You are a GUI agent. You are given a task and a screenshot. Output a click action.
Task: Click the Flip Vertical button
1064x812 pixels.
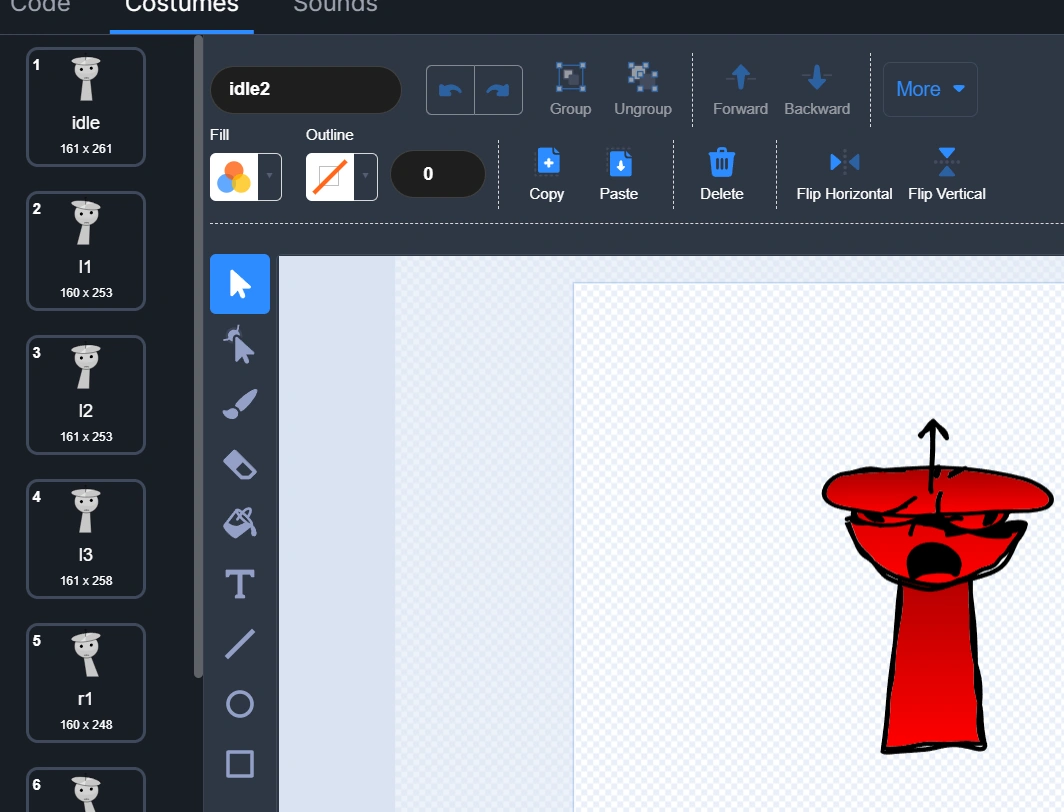point(946,175)
